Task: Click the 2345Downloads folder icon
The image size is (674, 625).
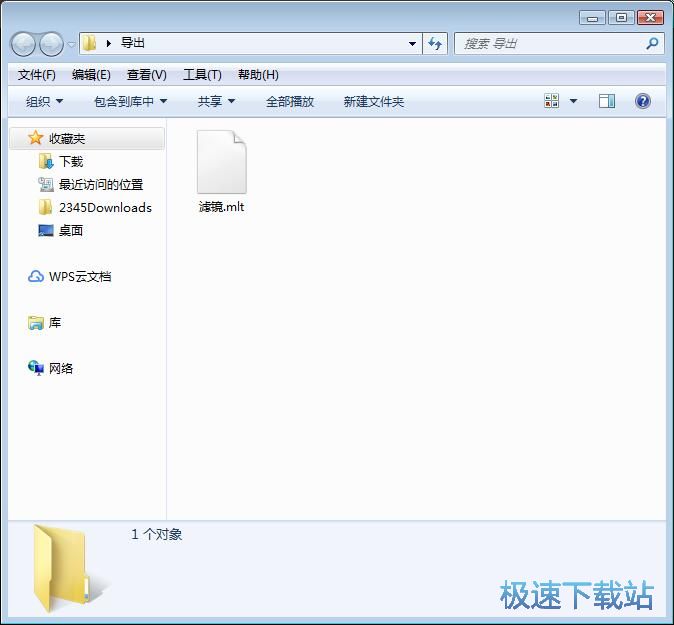Action: click(46, 208)
